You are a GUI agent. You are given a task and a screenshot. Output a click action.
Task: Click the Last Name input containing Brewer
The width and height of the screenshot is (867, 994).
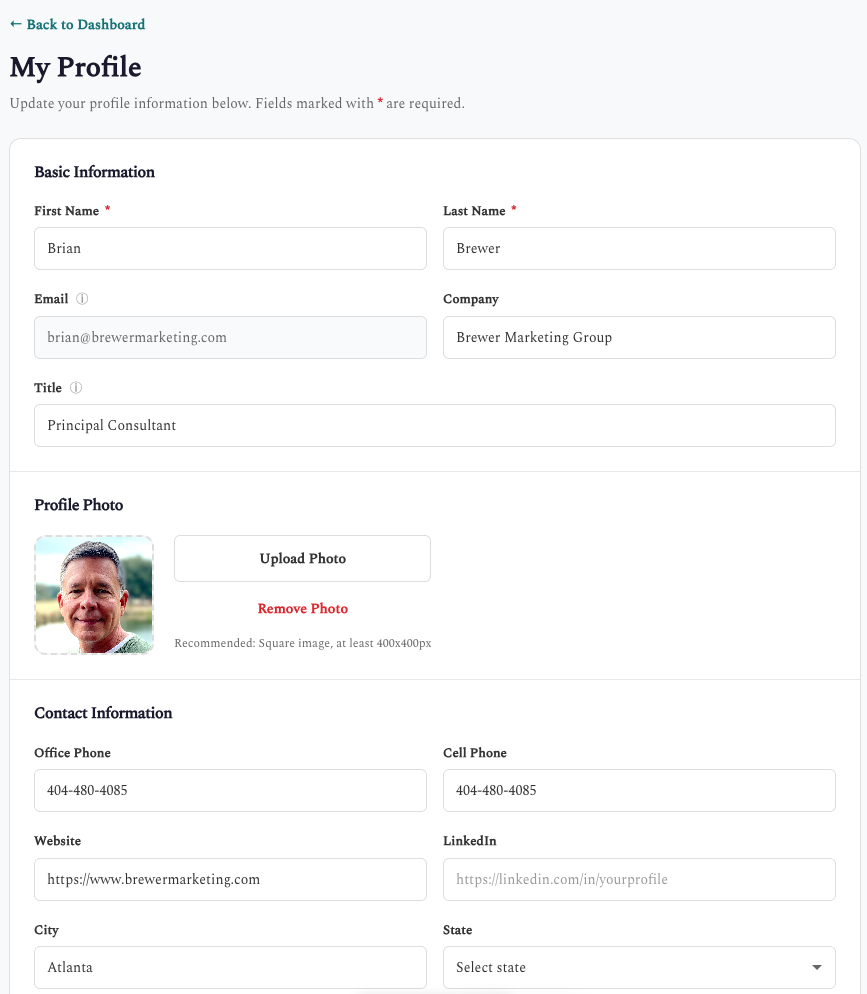pos(639,248)
